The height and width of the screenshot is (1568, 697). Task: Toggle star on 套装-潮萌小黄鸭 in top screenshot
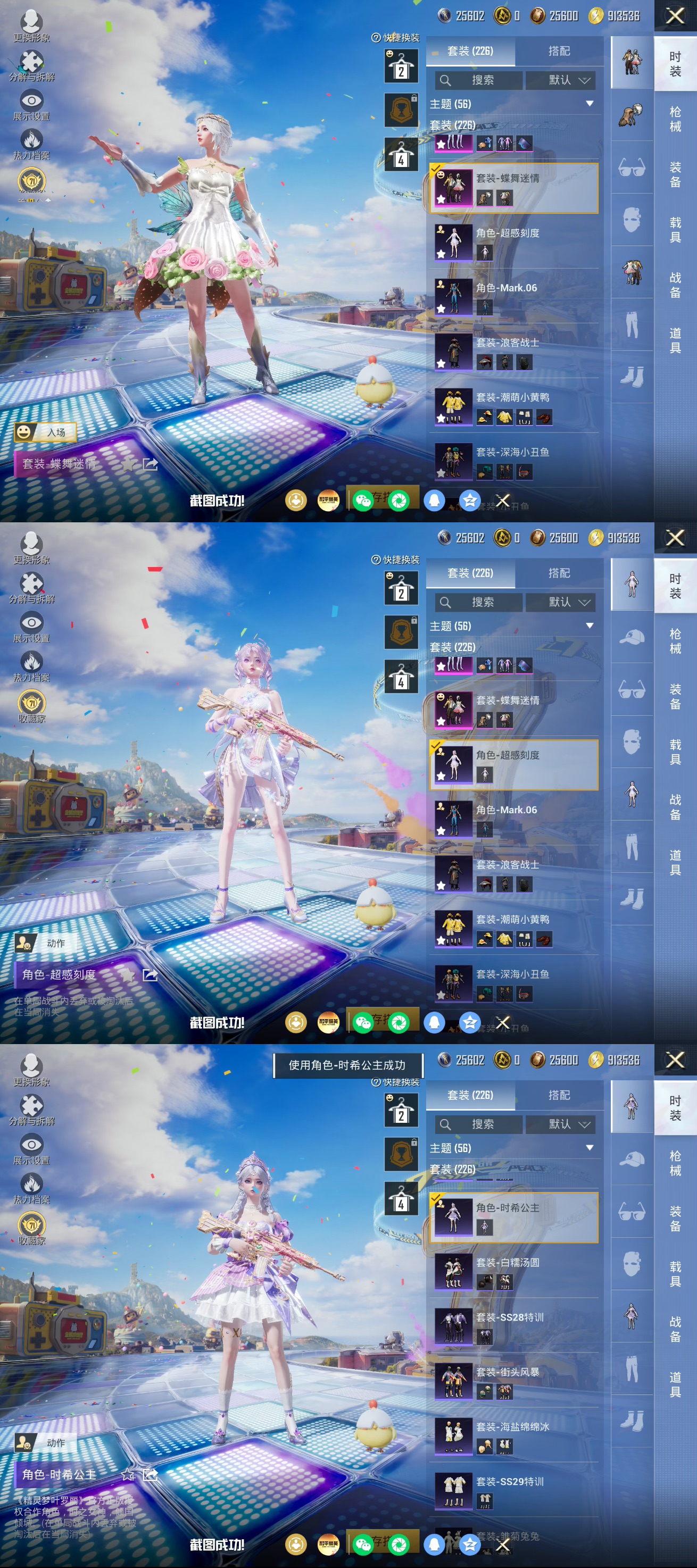440,418
